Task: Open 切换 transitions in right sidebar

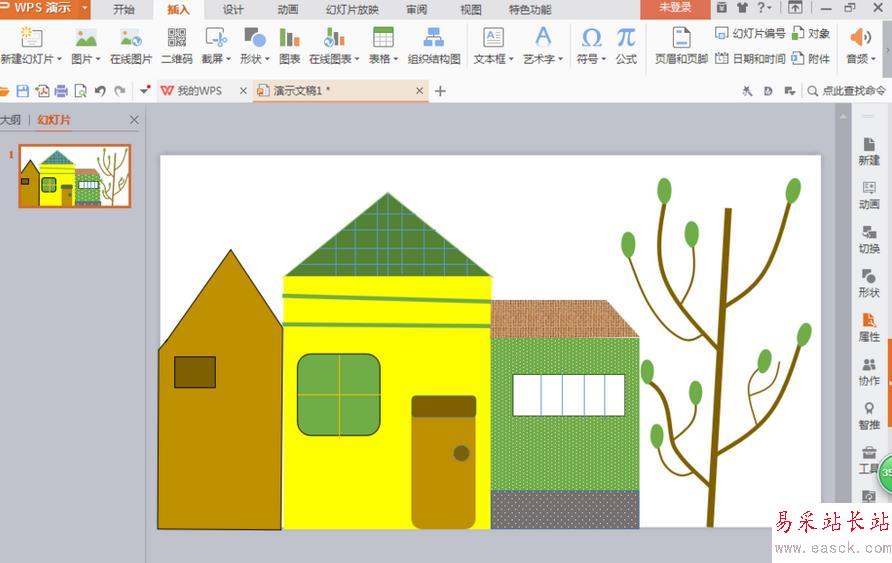Action: (869, 239)
